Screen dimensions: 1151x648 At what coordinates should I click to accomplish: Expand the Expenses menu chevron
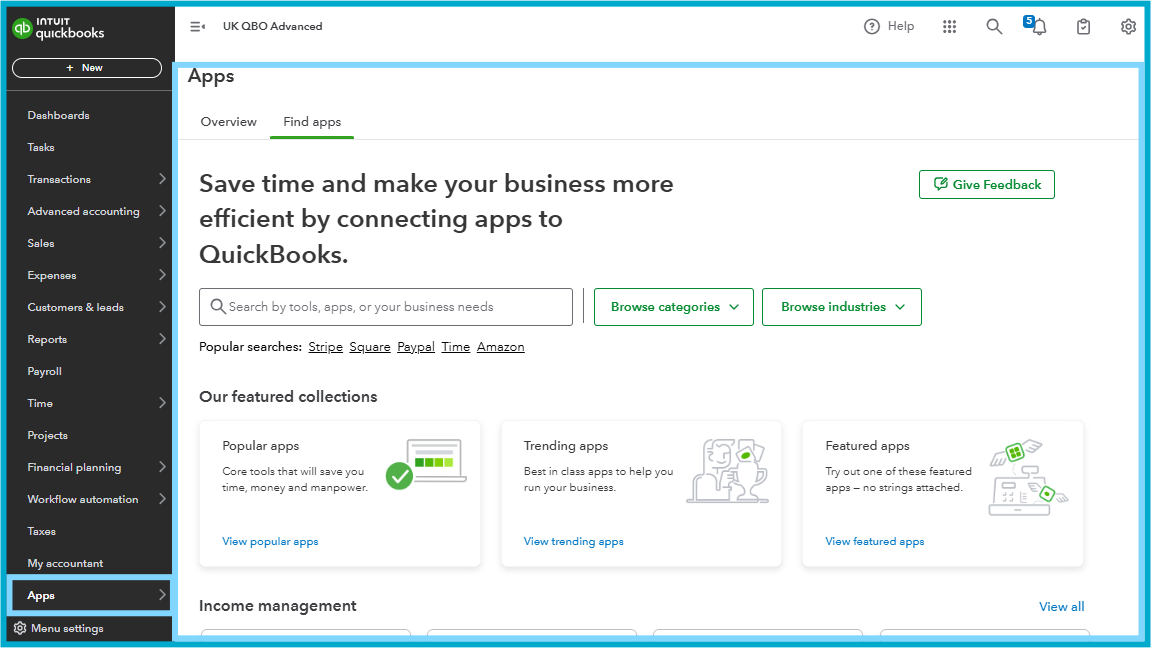(162, 275)
